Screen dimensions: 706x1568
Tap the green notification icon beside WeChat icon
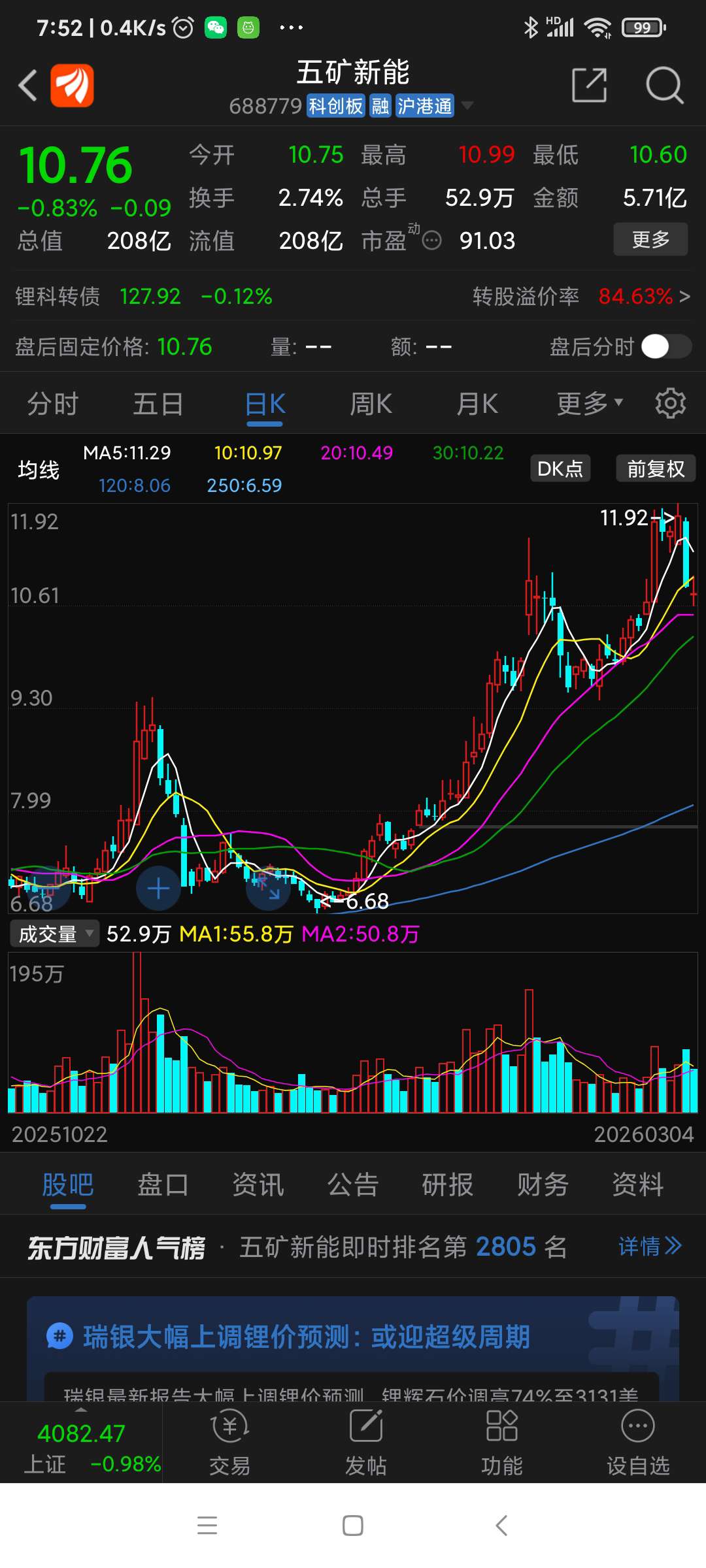(248, 27)
